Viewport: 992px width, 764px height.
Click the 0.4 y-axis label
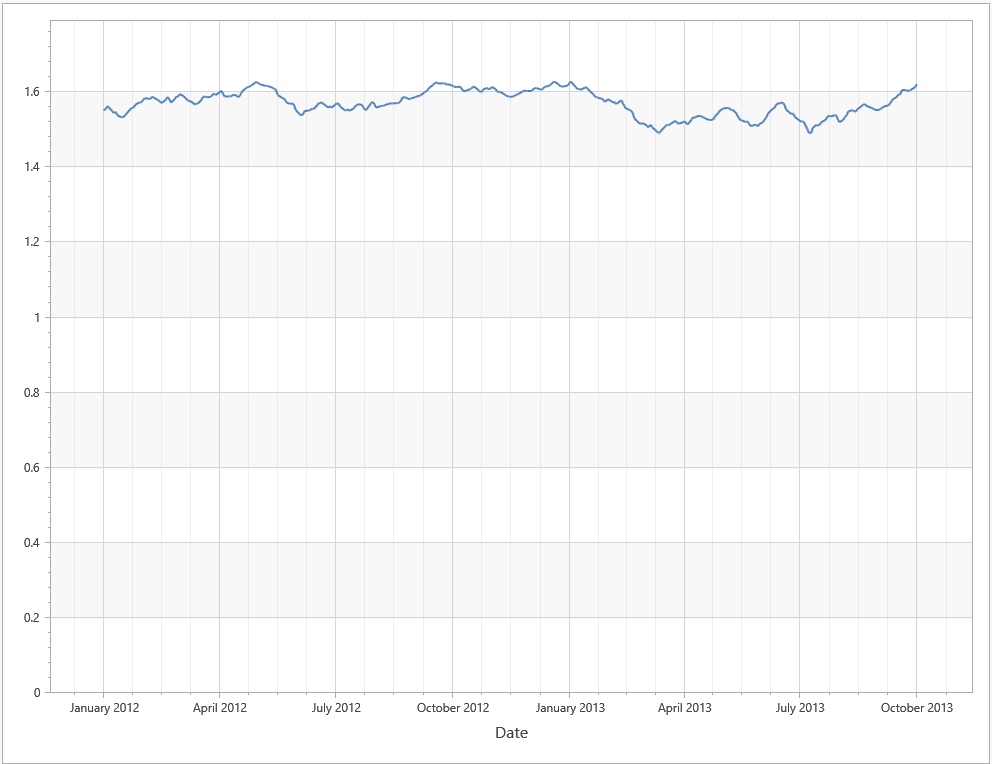click(32, 543)
